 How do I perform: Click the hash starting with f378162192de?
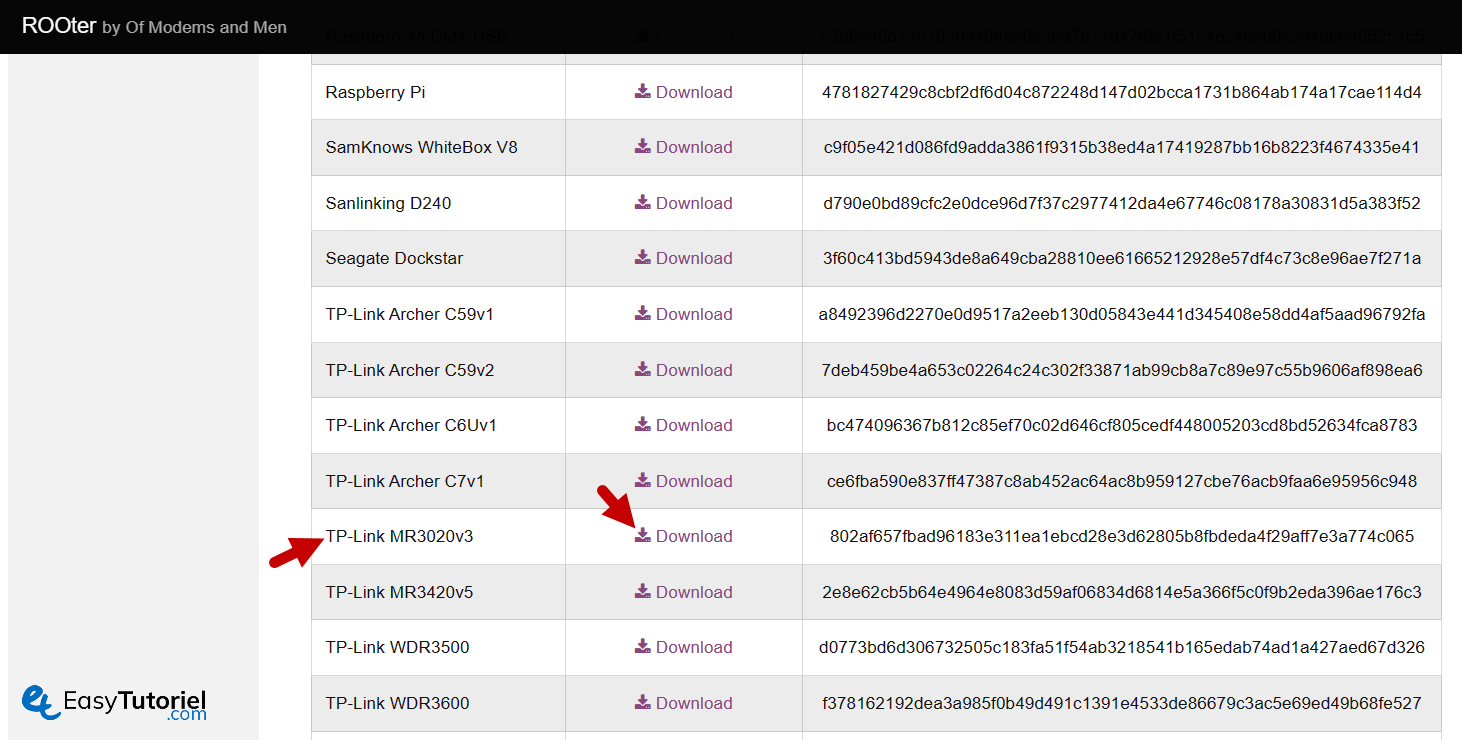[x=1122, y=703]
